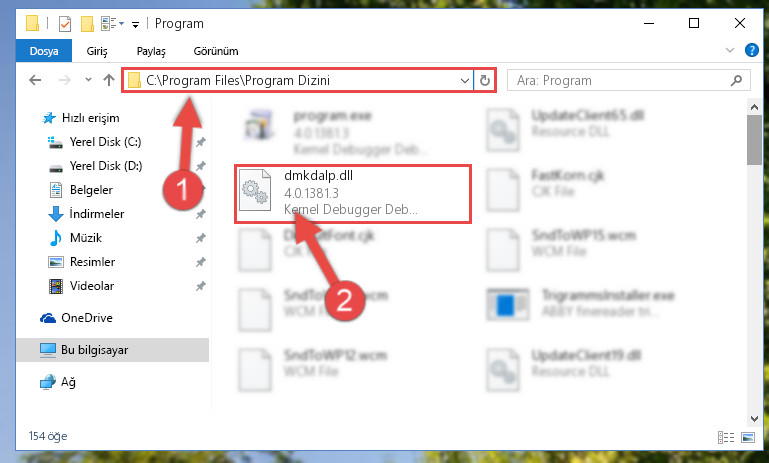Open Help via the blue question mark
769x463 pixels.
(751, 50)
